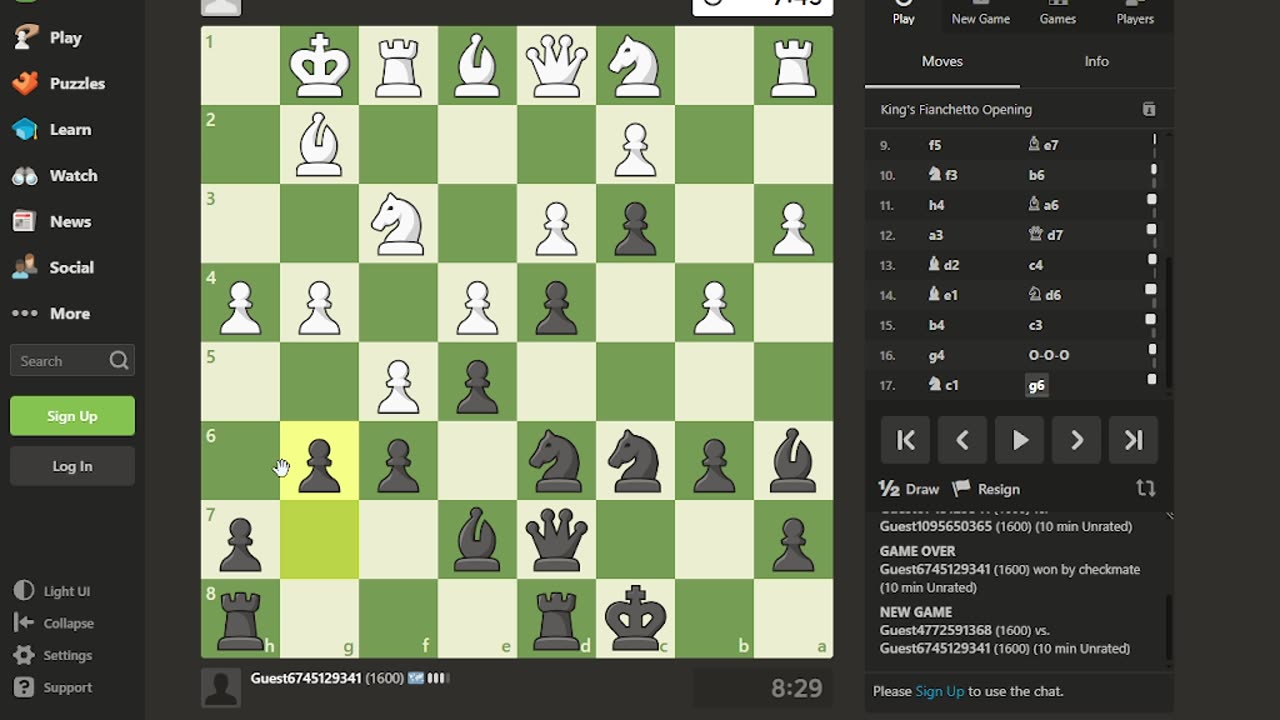This screenshot has height=720, width=1280.
Task: Click the Search input field
Action: (x=72, y=361)
